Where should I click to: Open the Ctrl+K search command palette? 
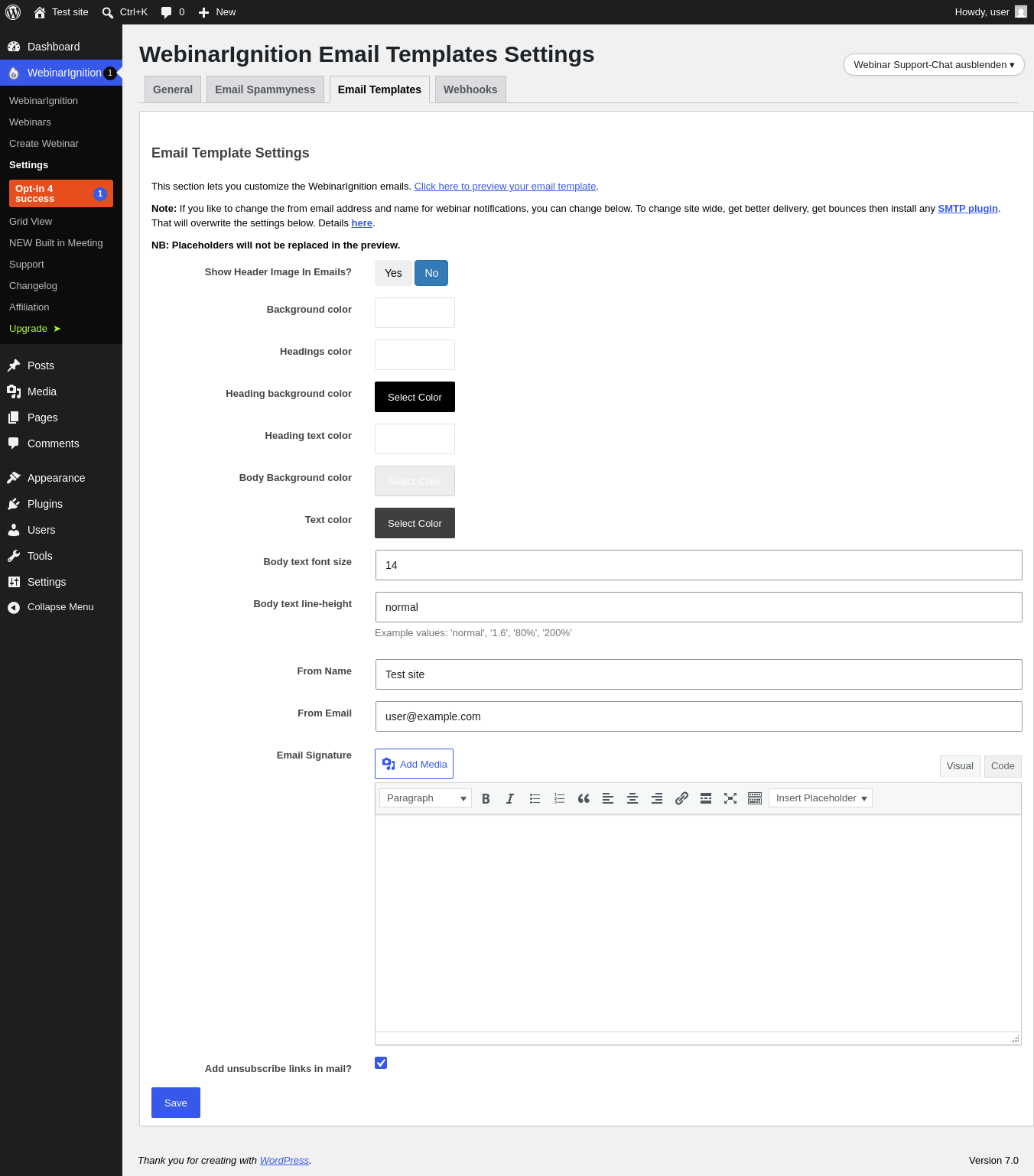[x=125, y=12]
